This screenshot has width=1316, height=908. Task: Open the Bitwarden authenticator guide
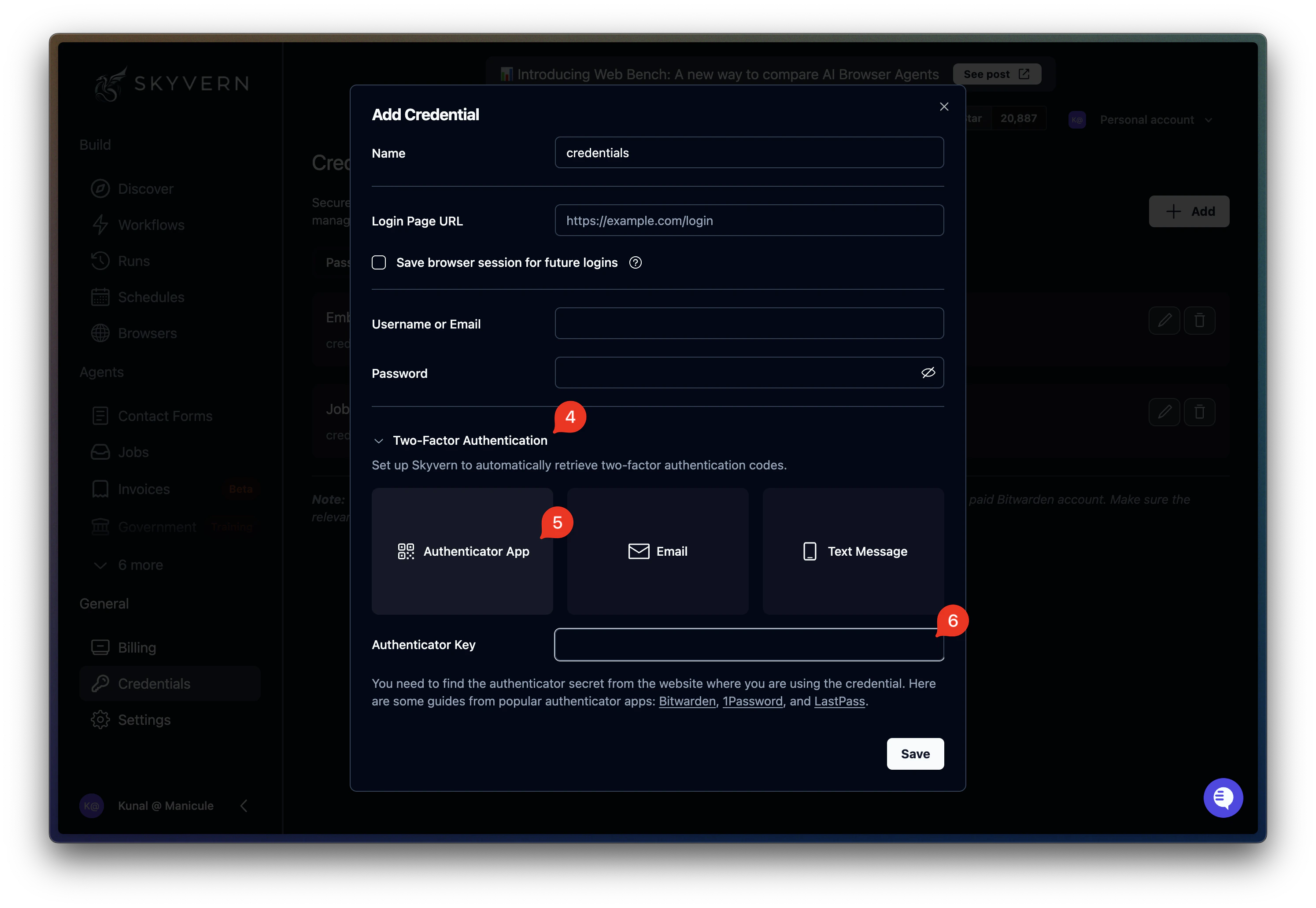(687, 701)
